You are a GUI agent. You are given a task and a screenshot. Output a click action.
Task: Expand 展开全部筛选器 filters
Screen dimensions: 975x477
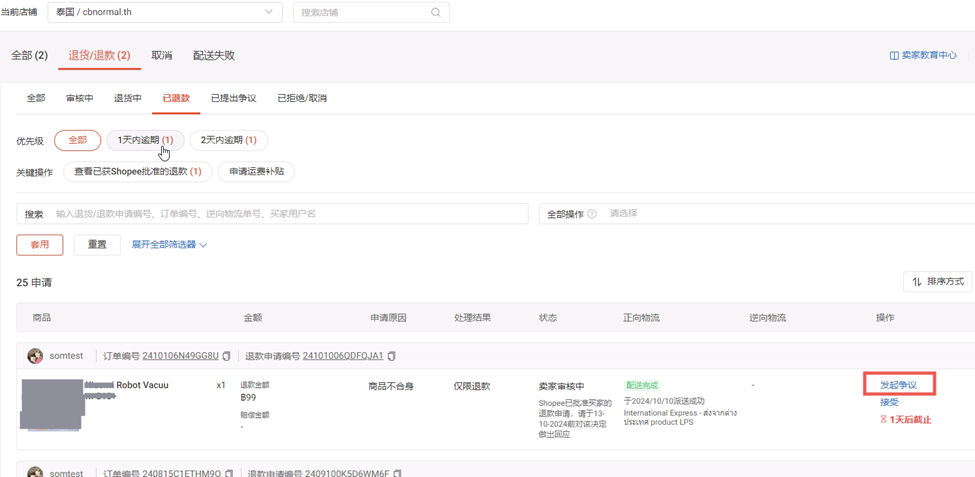click(x=169, y=245)
